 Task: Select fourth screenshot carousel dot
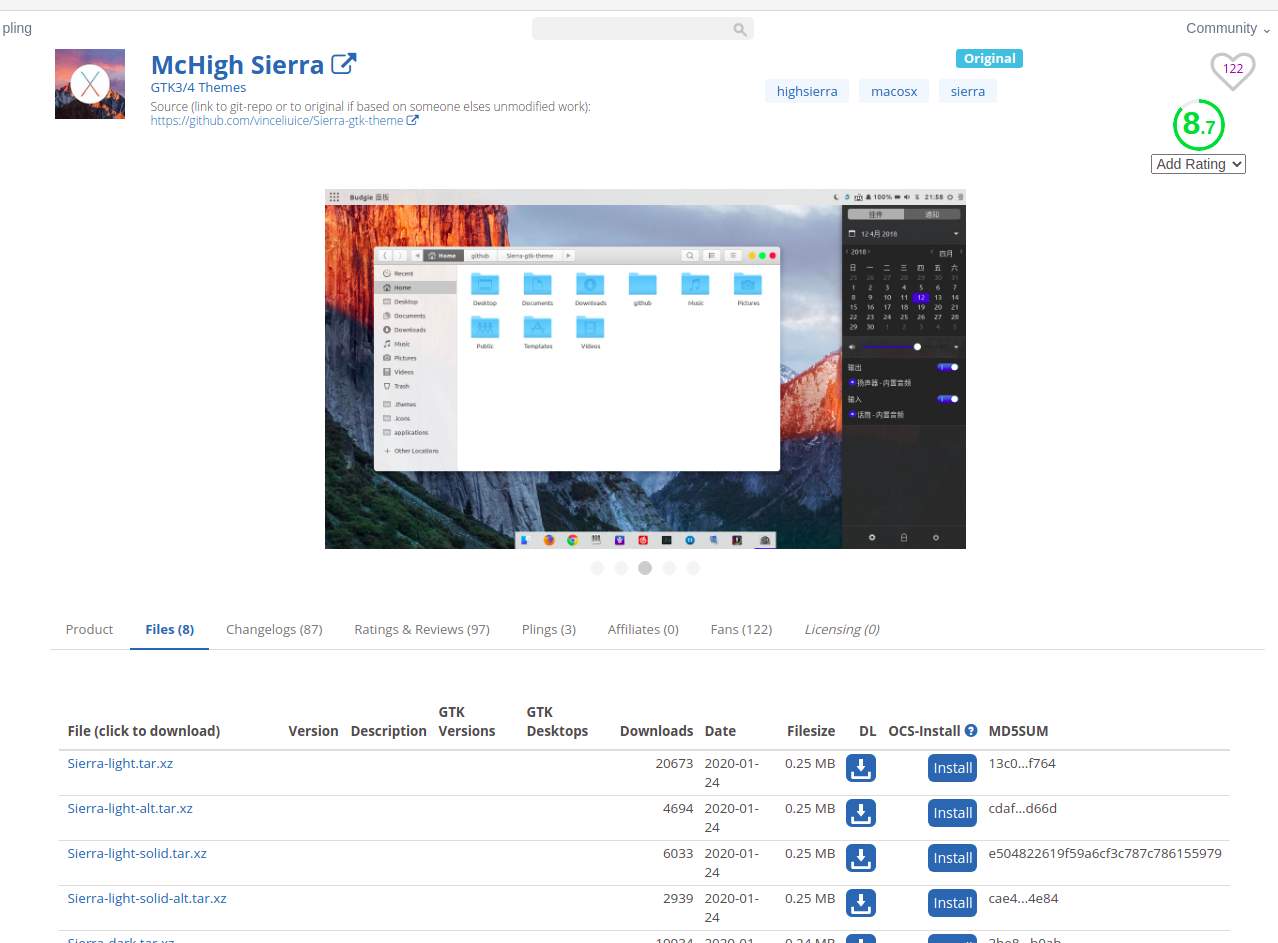coord(669,568)
